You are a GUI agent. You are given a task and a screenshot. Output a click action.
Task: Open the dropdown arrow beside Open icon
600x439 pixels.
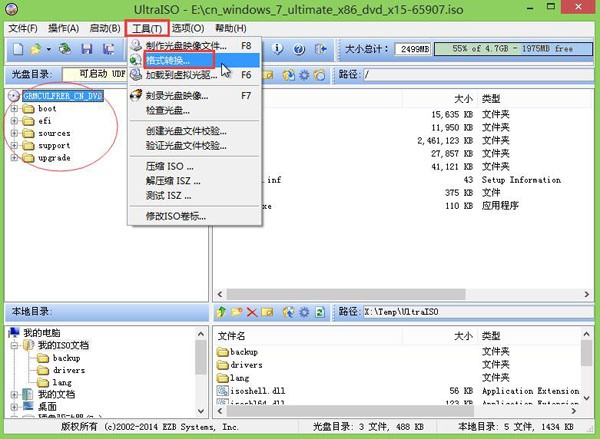(x=49, y=49)
